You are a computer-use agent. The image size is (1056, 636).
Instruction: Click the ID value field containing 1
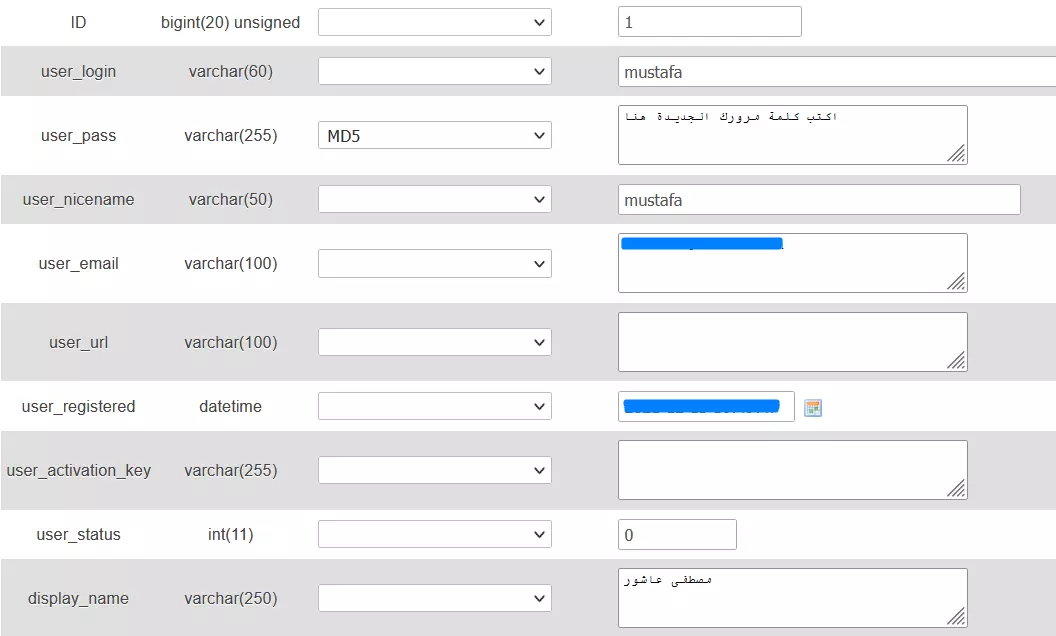click(710, 22)
